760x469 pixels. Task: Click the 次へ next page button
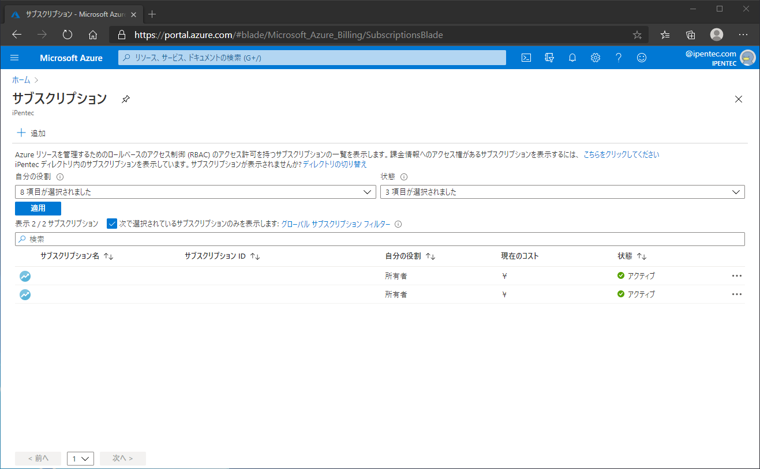pyautogui.click(x=123, y=458)
